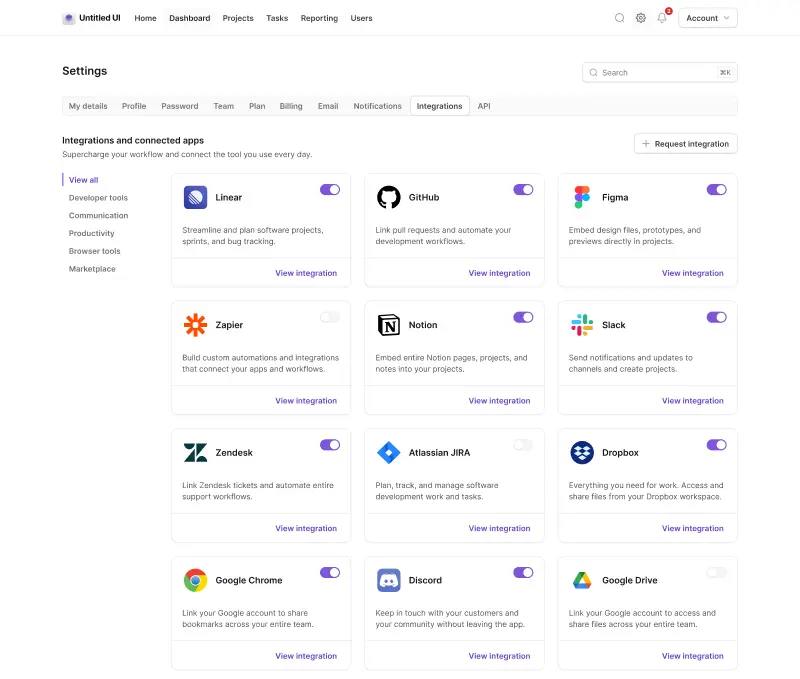
Task: Click the GitHub octocat icon
Action: 389,197
